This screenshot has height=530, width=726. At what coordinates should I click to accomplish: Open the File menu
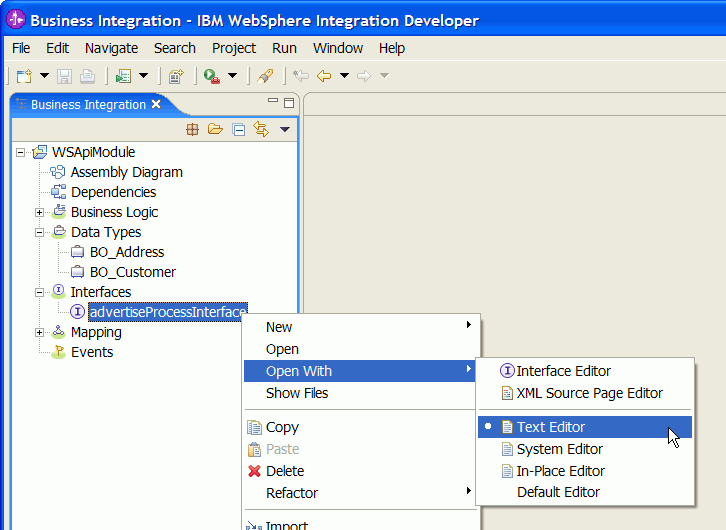[x=21, y=48]
